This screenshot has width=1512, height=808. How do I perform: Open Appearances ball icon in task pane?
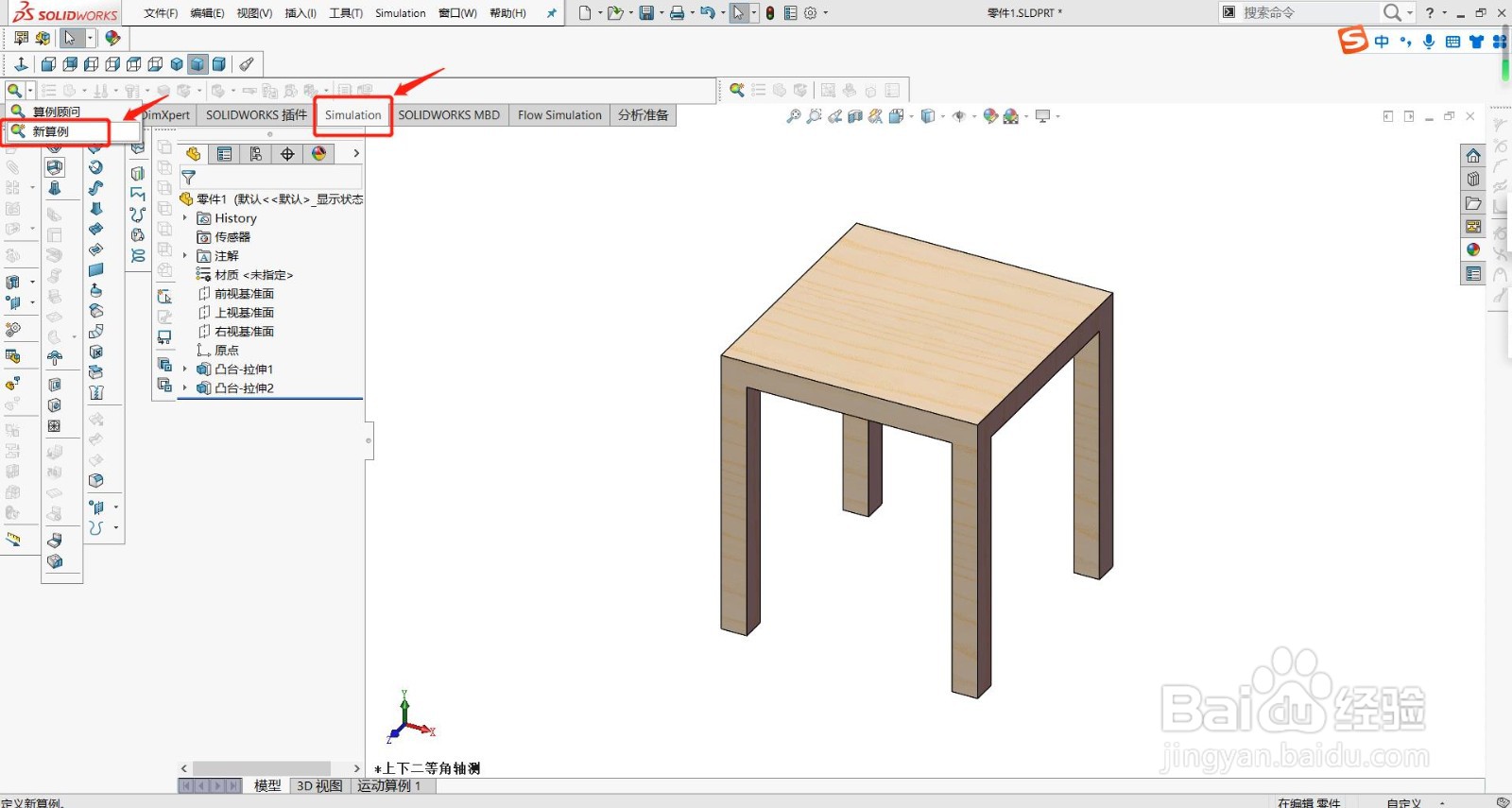coord(1473,249)
